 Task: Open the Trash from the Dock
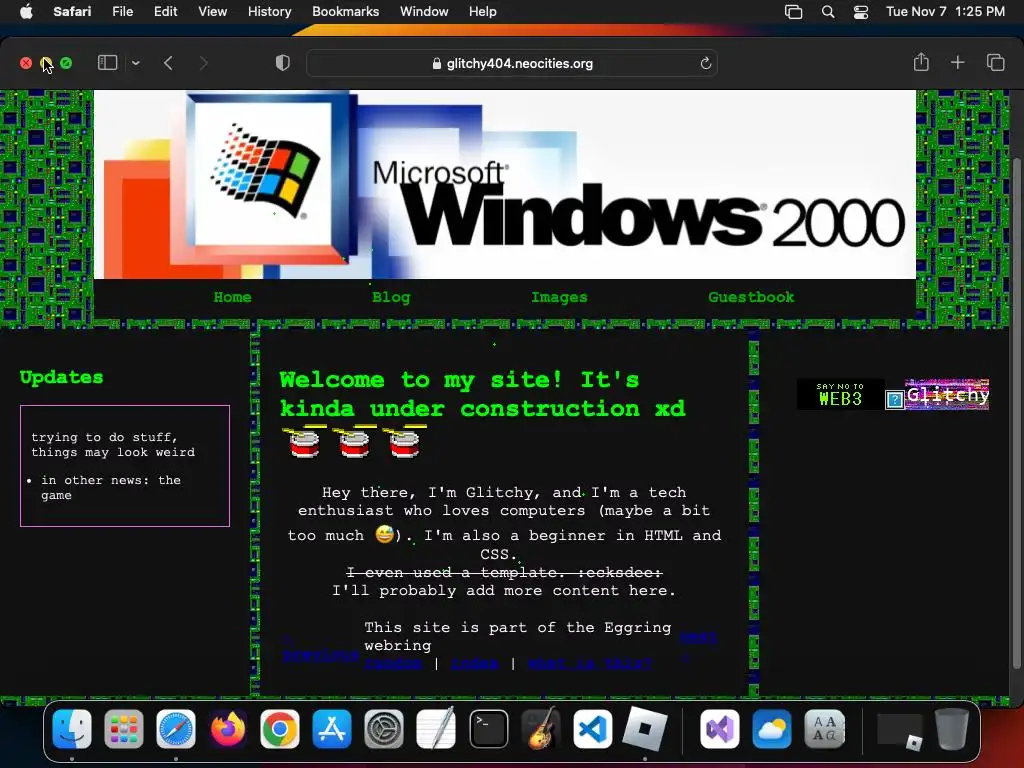point(952,729)
